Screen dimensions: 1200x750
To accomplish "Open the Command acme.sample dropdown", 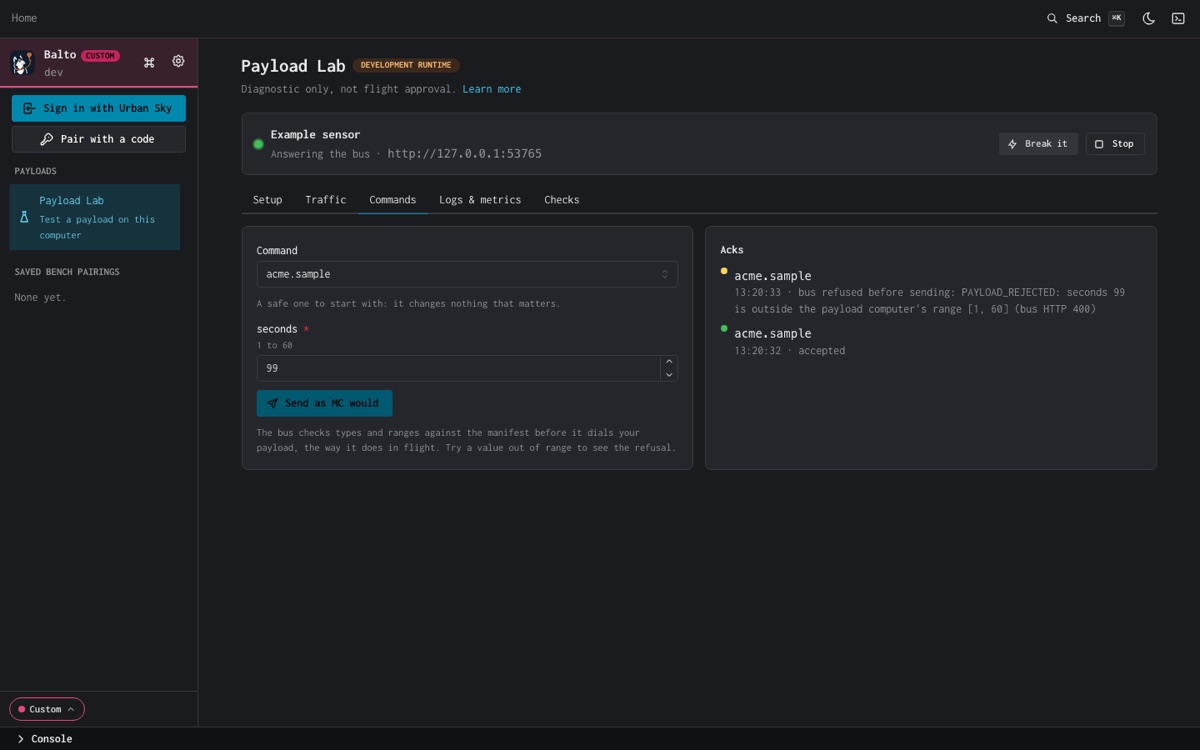I will pyautogui.click(x=467, y=274).
